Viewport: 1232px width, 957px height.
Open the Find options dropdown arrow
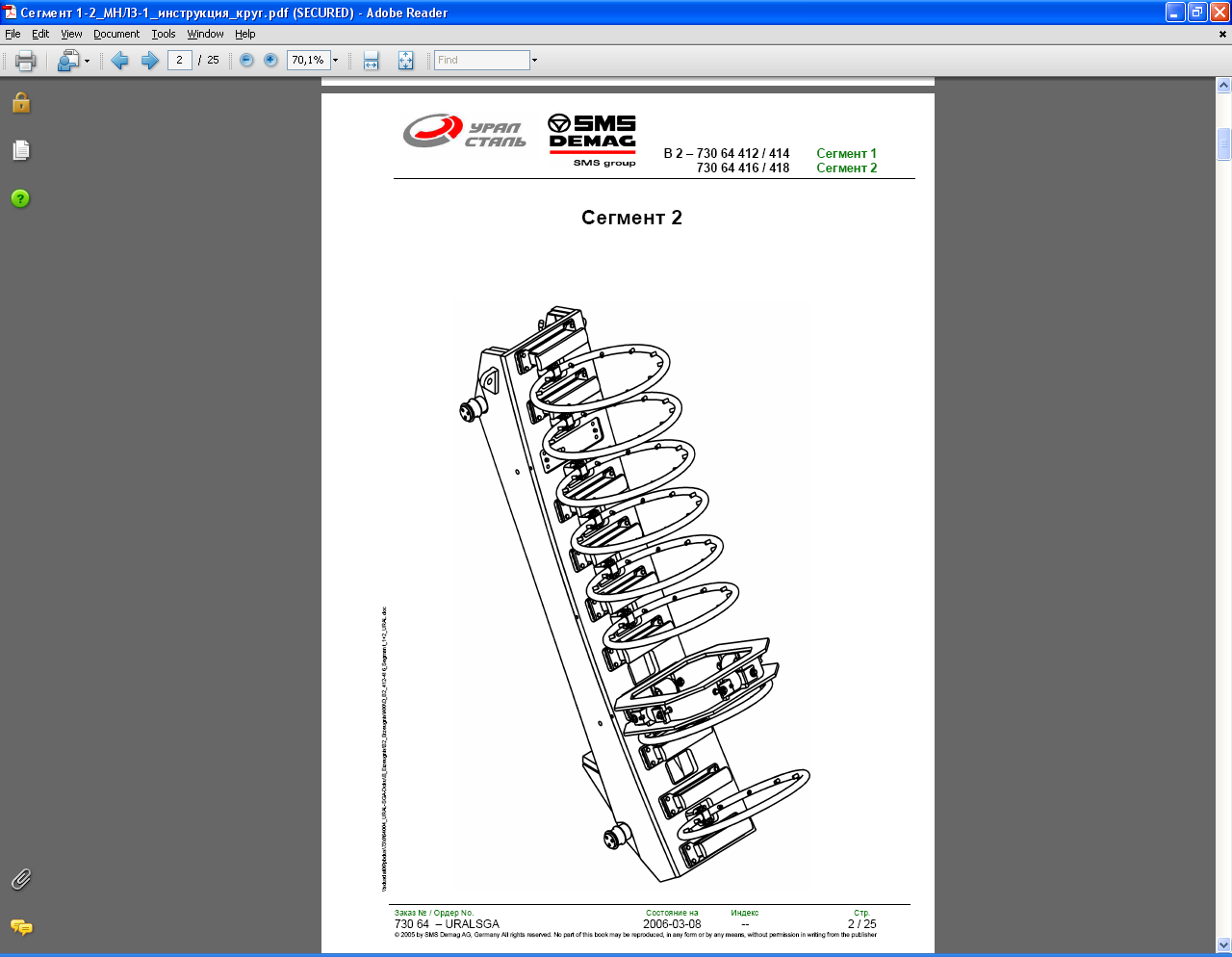534,60
